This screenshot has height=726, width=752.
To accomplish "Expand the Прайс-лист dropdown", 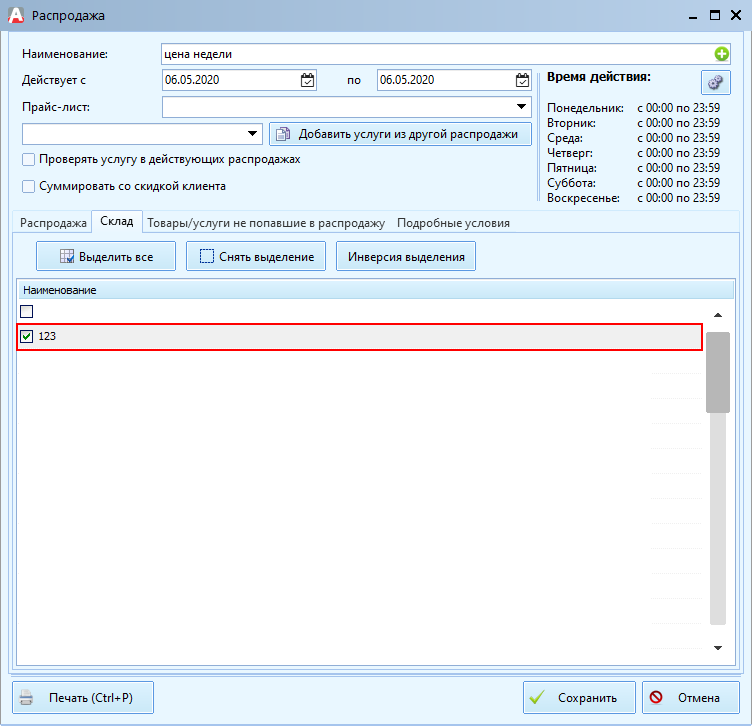I will coord(521,106).
